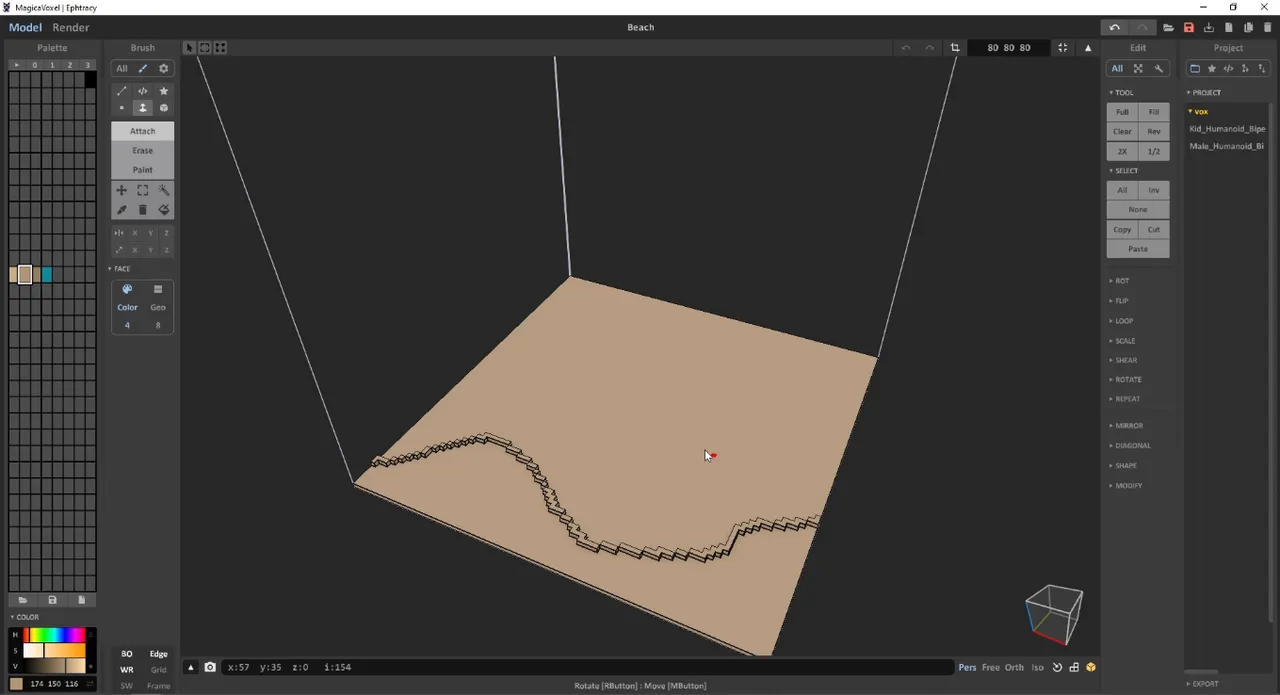Collapse the vox folder in Project
1280x695 pixels.
point(1198,112)
